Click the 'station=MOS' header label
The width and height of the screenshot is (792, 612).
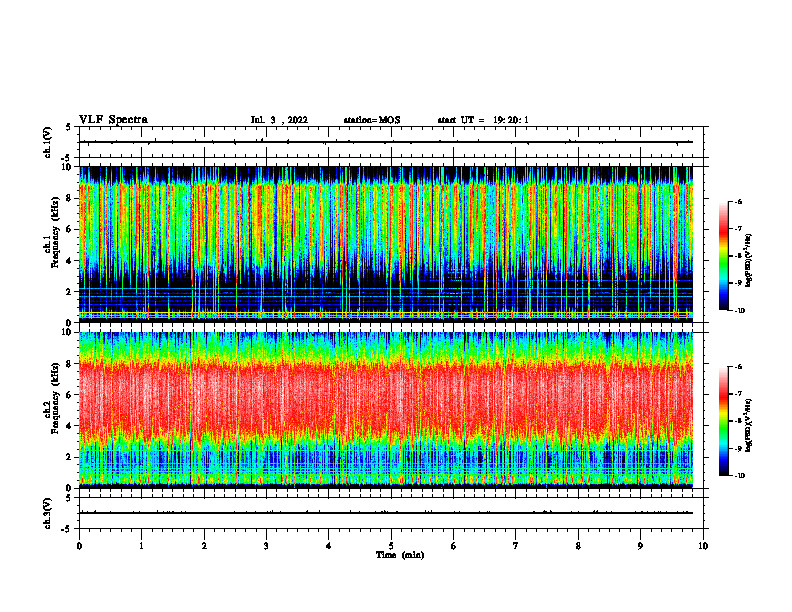372,120
